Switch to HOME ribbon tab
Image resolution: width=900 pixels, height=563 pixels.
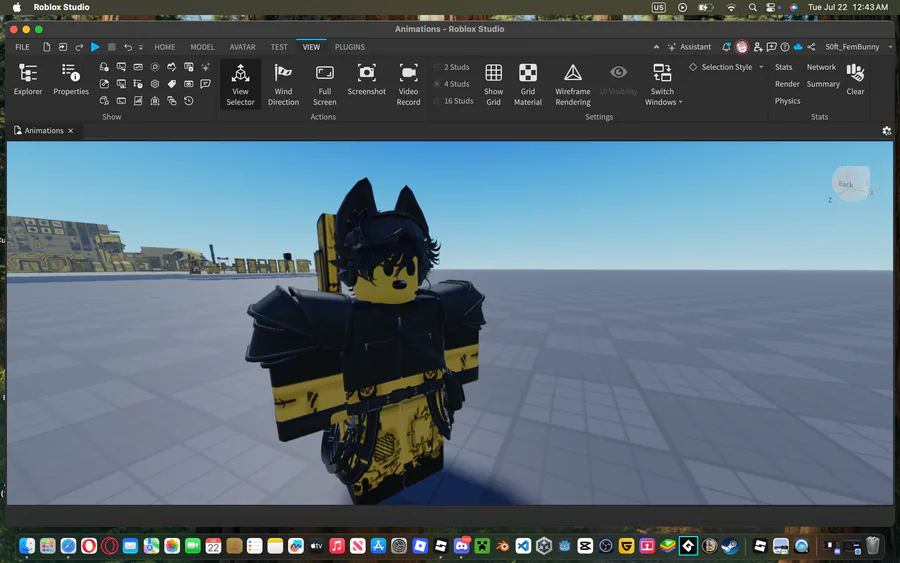point(165,47)
